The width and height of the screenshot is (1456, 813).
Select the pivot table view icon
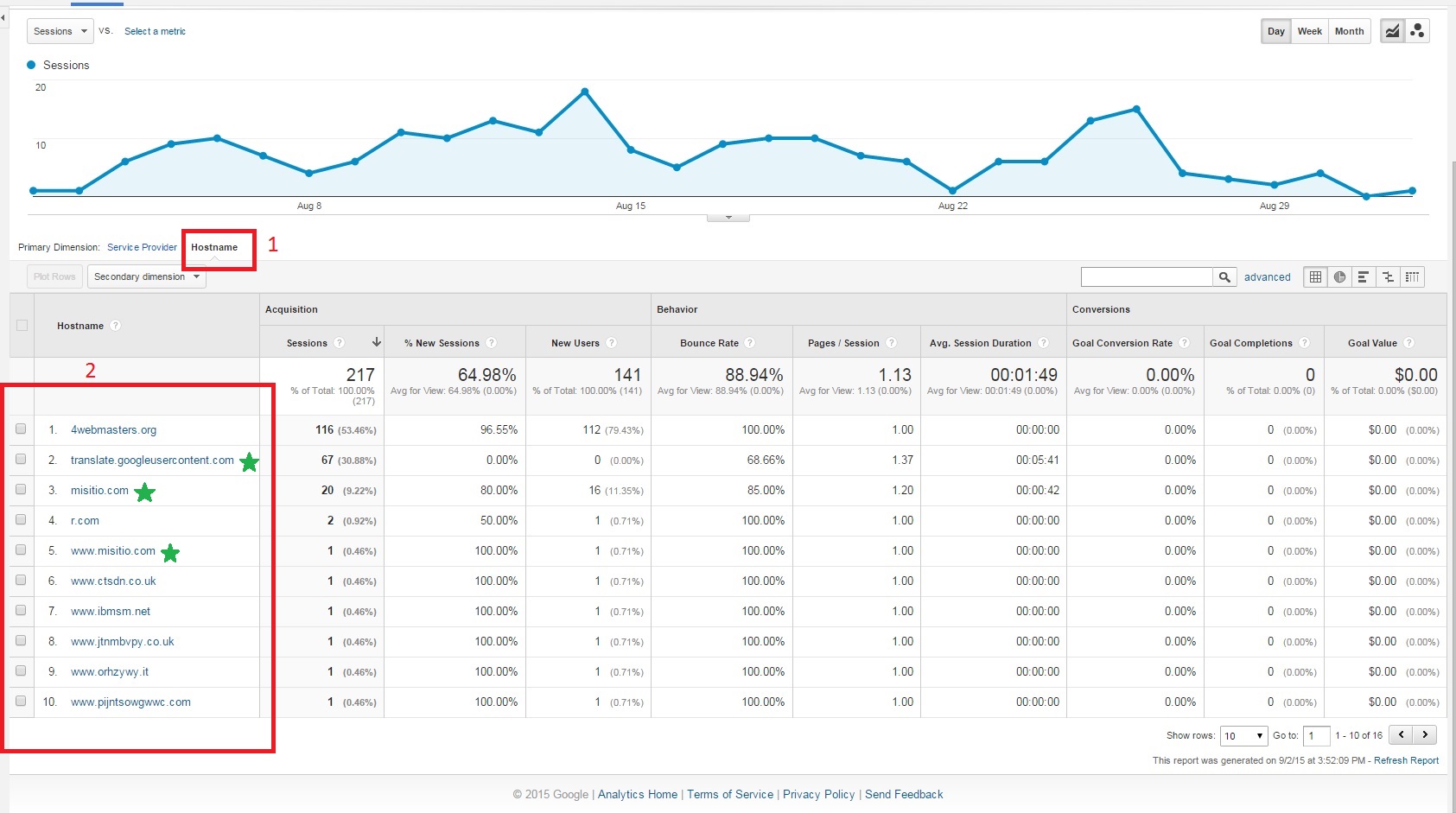pyautogui.click(x=1412, y=277)
